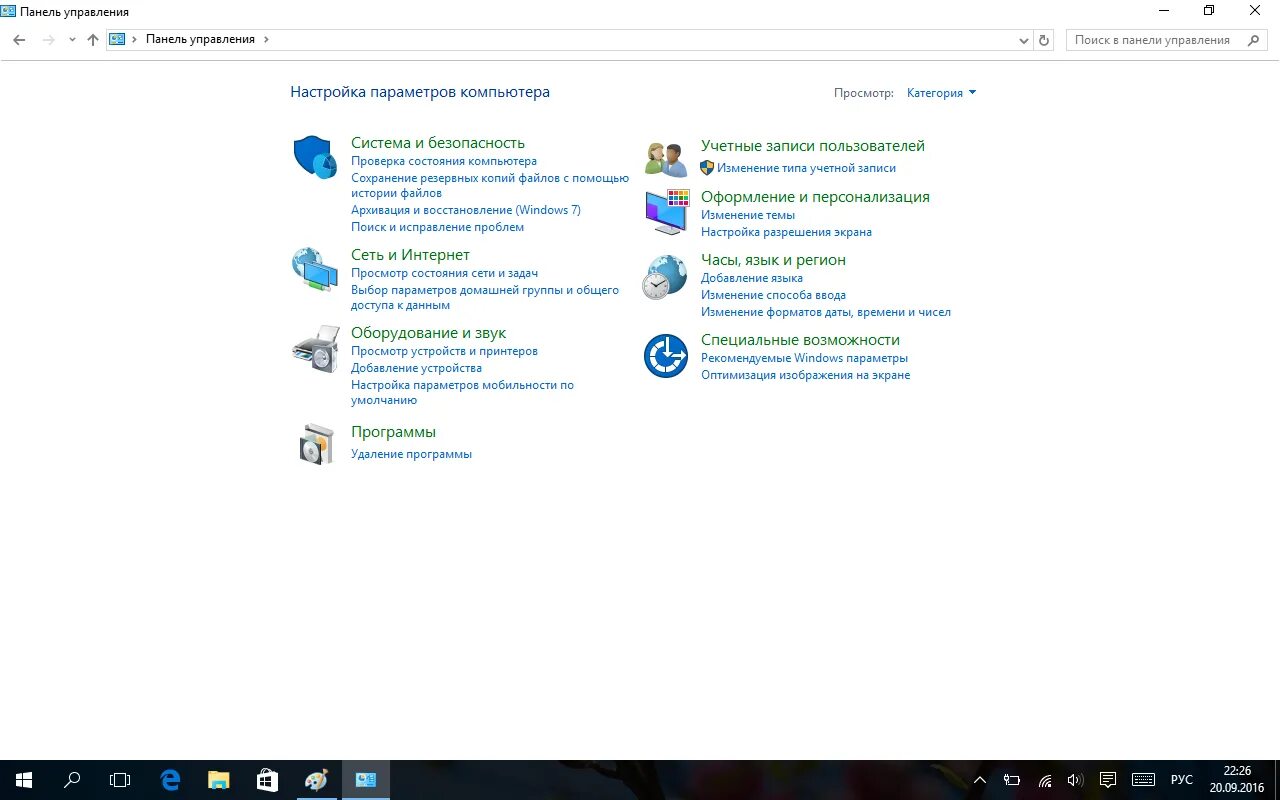Click the search magnifier icon in search box

(x=1254, y=40)
